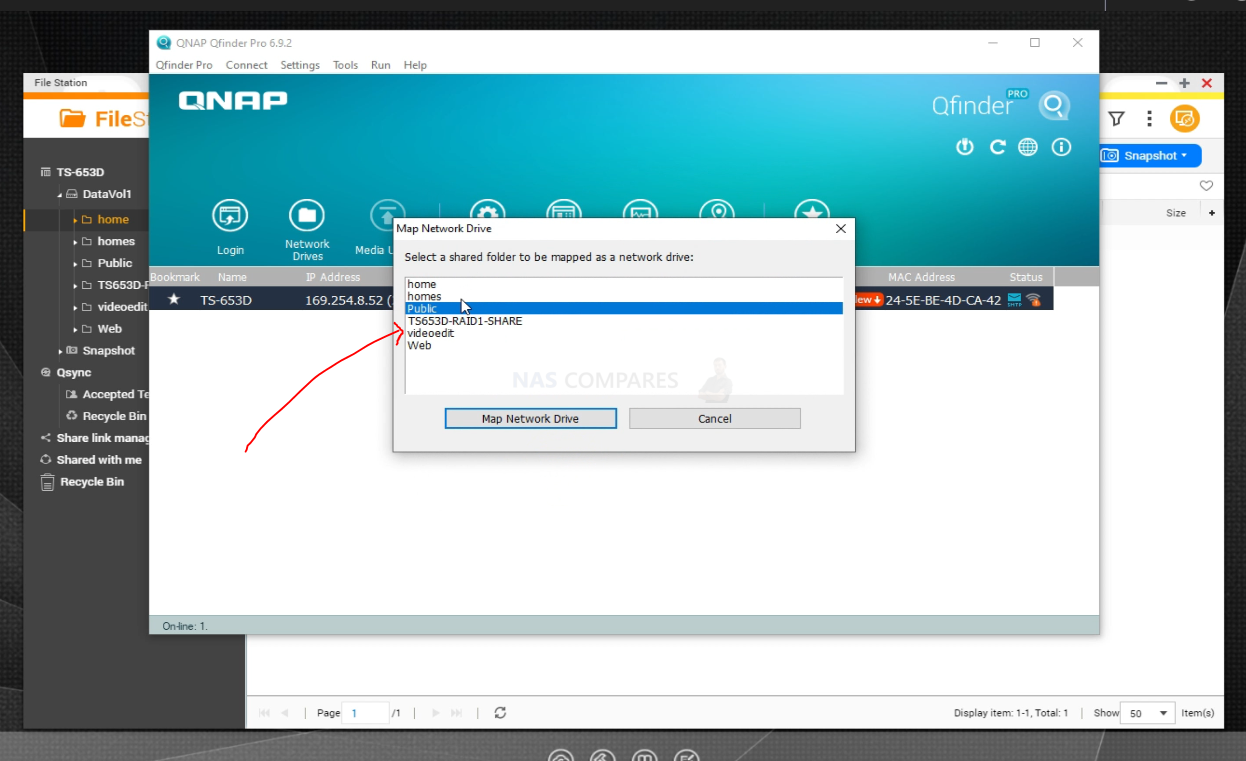Cancel the Map Network Drive dialog

tap(715, 418)
